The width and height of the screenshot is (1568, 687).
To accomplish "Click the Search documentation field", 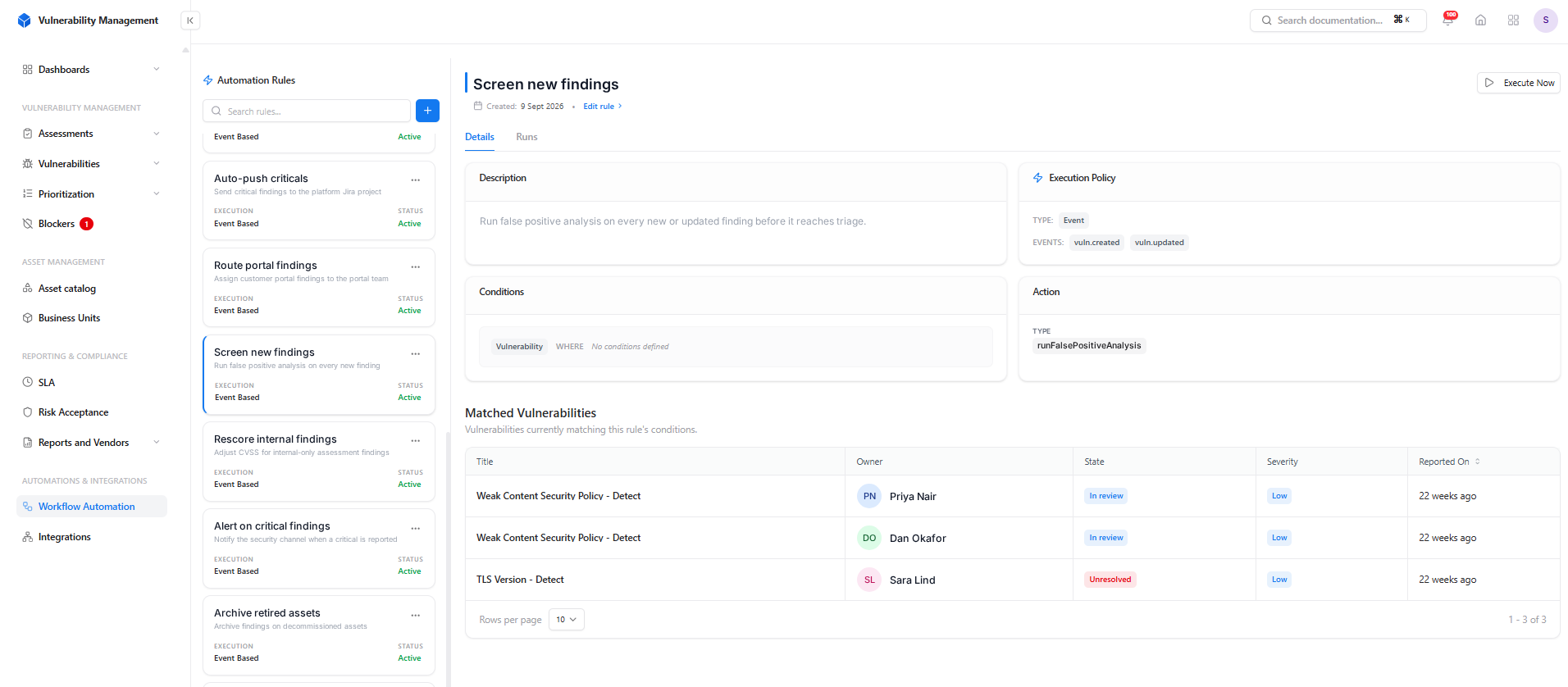I will pos(1338,20).
